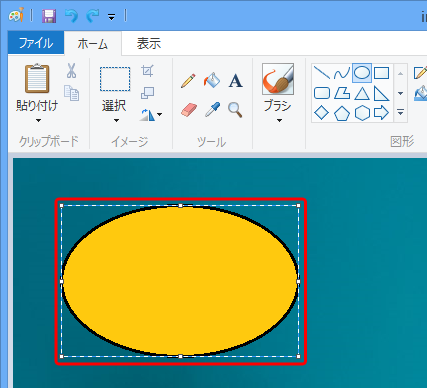
Task: Click the Resize icon
Action: (x=147, y=93)
